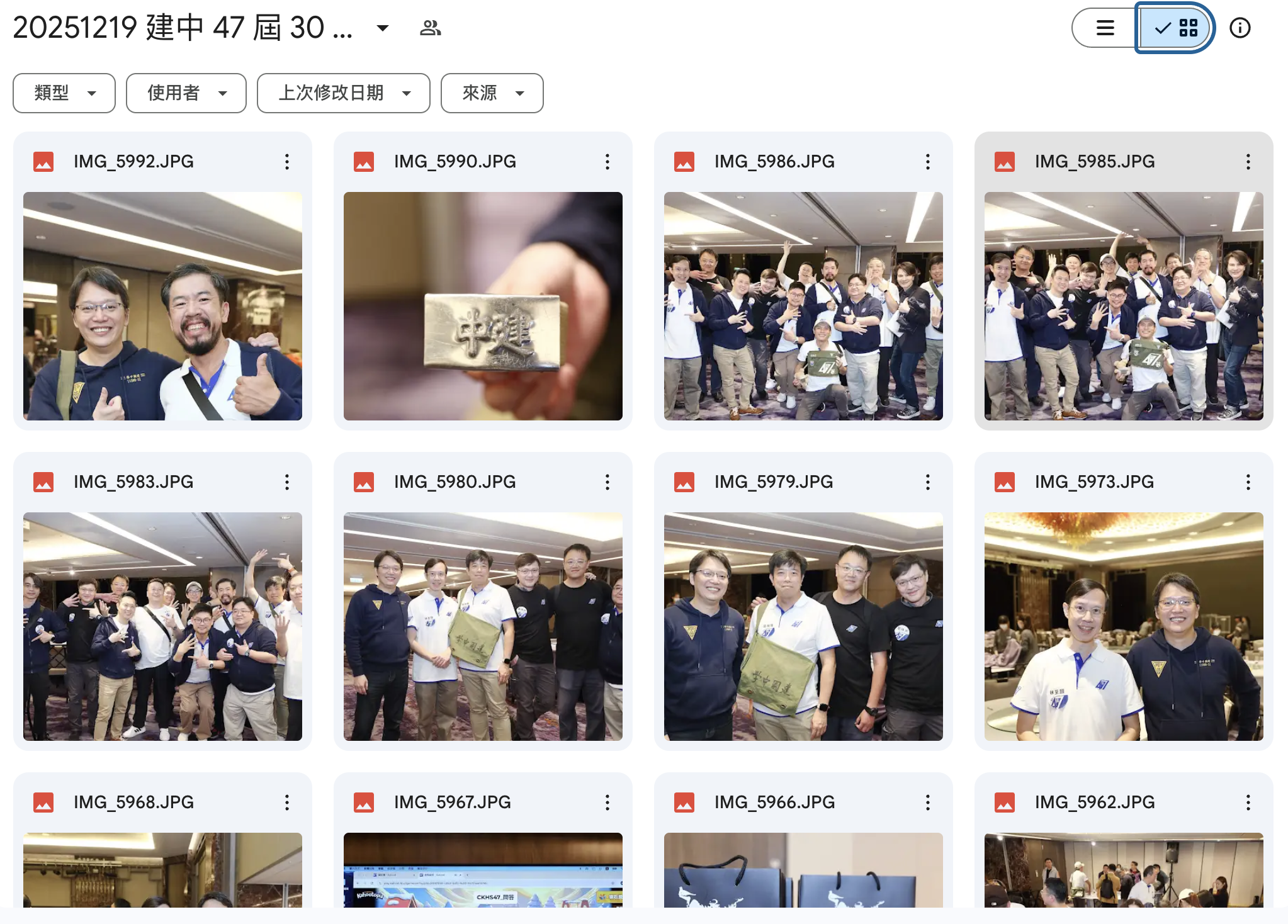Open the 使用者 filter dropdown
The height and width of the screenshot is (924, 1288).
coord(186,93)
